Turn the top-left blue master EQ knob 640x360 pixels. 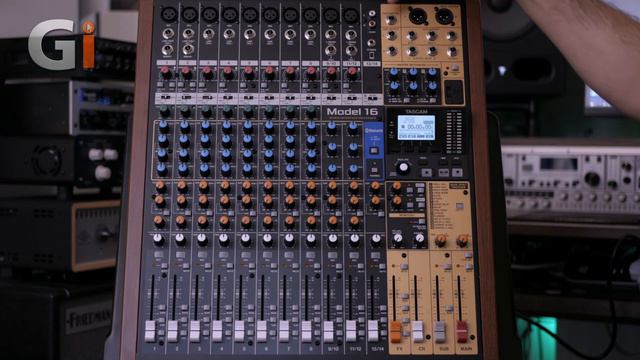394,73
